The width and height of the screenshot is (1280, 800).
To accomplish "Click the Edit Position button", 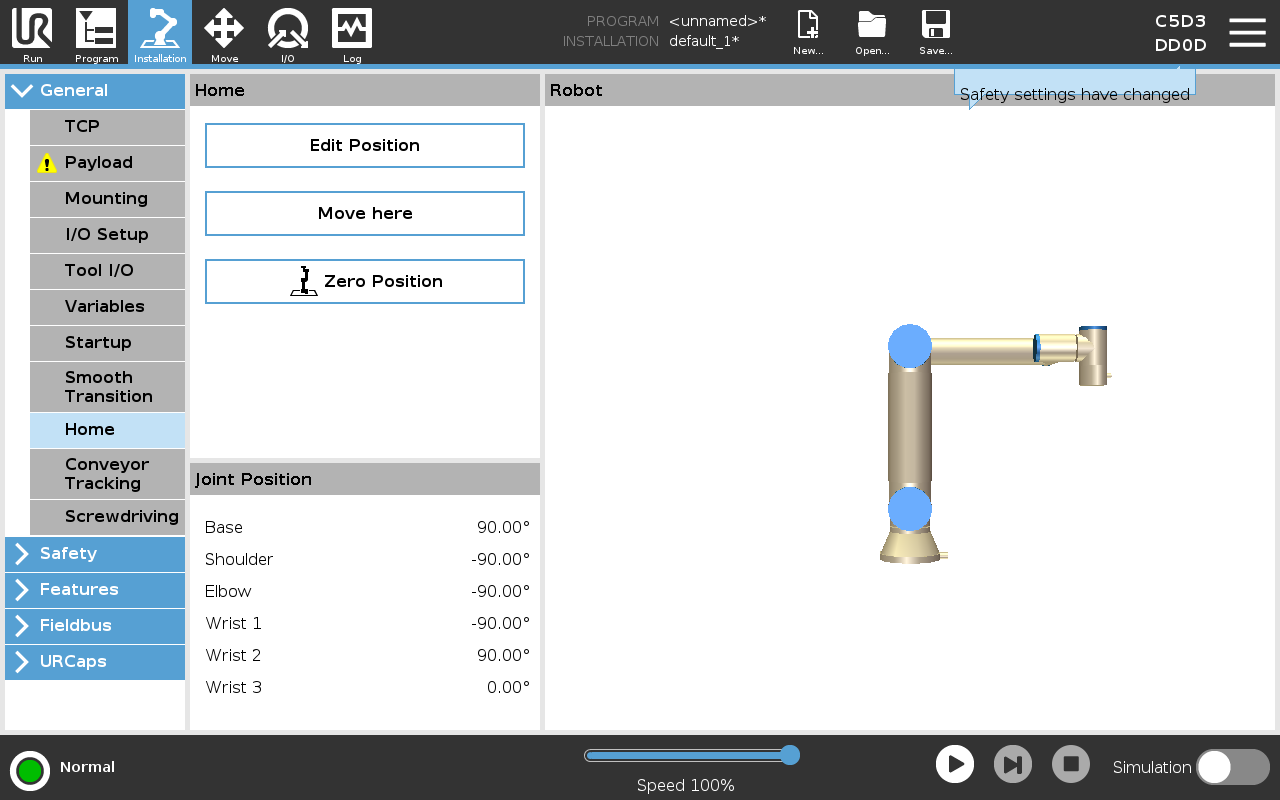I will coord(365,146).
